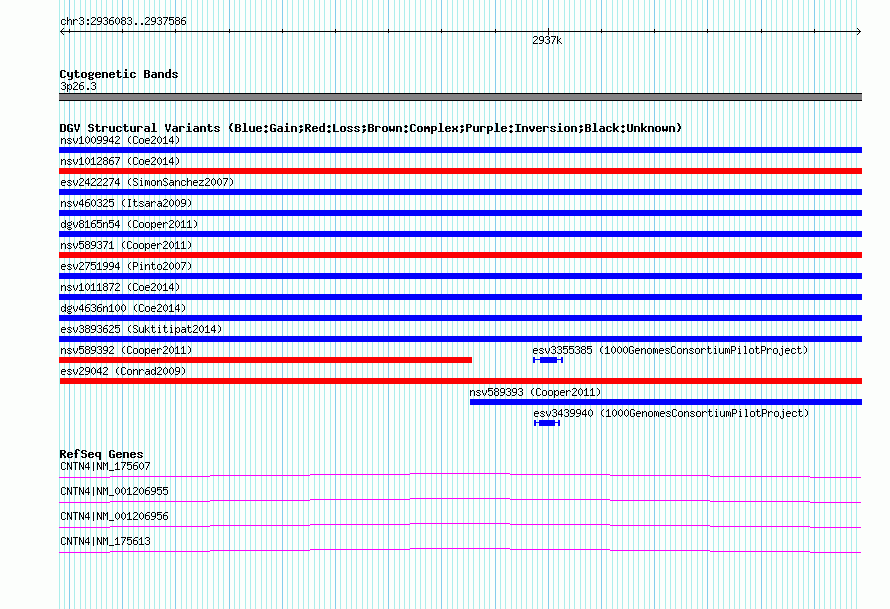Image resolution: width=890 pixels, height=609 pixels.
Task: Open variant esv2751994 (Pinto2007) label
Action: [126, 266]
